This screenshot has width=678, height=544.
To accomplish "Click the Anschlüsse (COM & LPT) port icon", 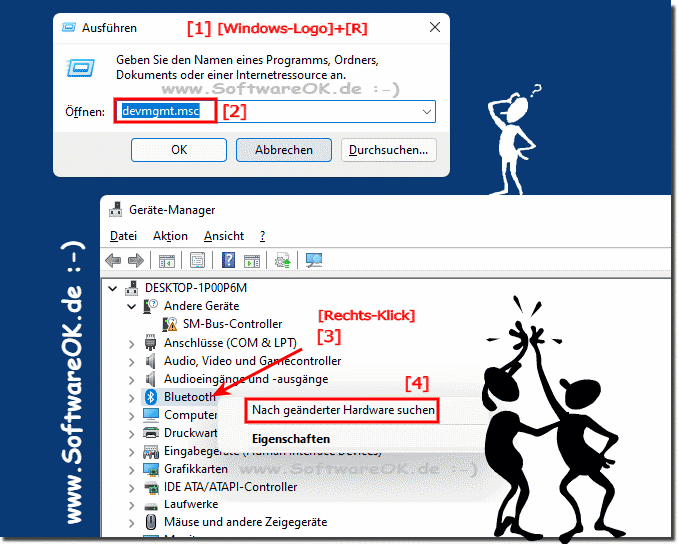I will [x=150, y=342].
